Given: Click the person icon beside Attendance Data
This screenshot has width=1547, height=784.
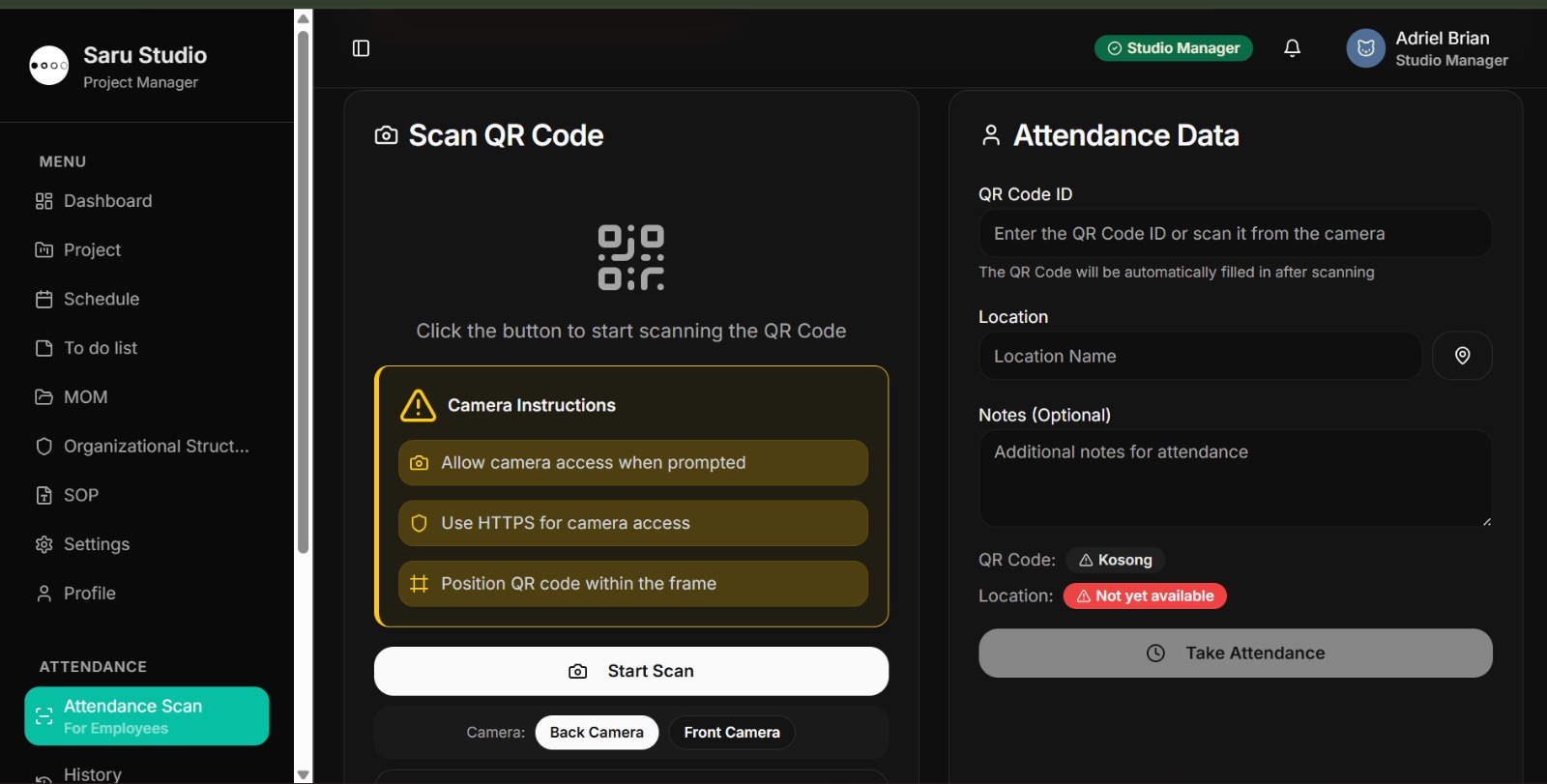Looking at the screenshot, I should point(990,135).
